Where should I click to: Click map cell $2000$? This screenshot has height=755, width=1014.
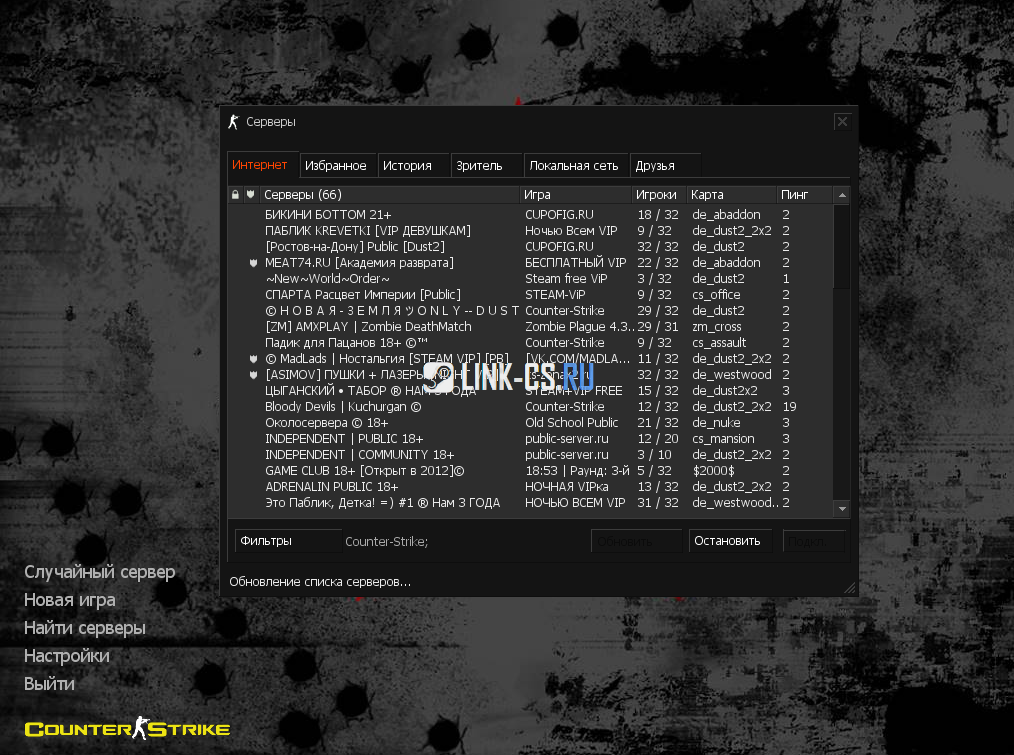713,470
